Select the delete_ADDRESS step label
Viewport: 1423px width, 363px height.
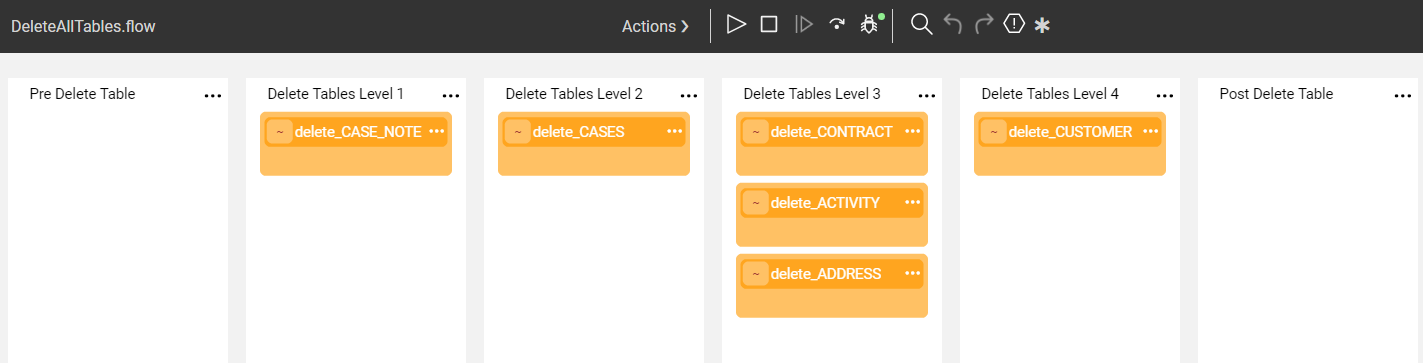(826, 274)
